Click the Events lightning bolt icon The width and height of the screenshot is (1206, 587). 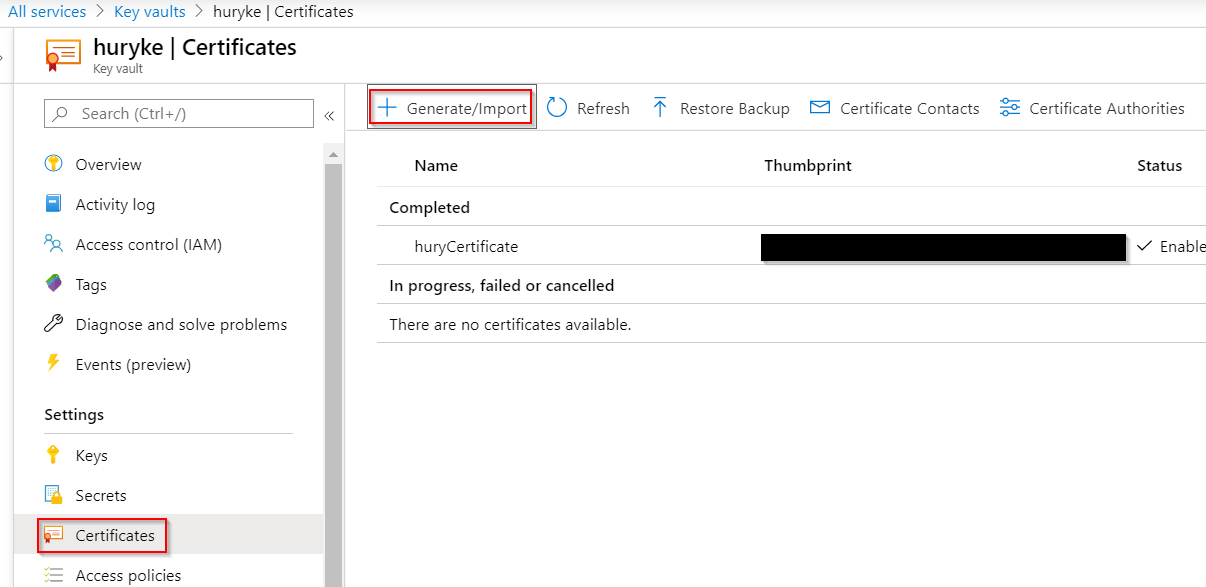point(54,364)
